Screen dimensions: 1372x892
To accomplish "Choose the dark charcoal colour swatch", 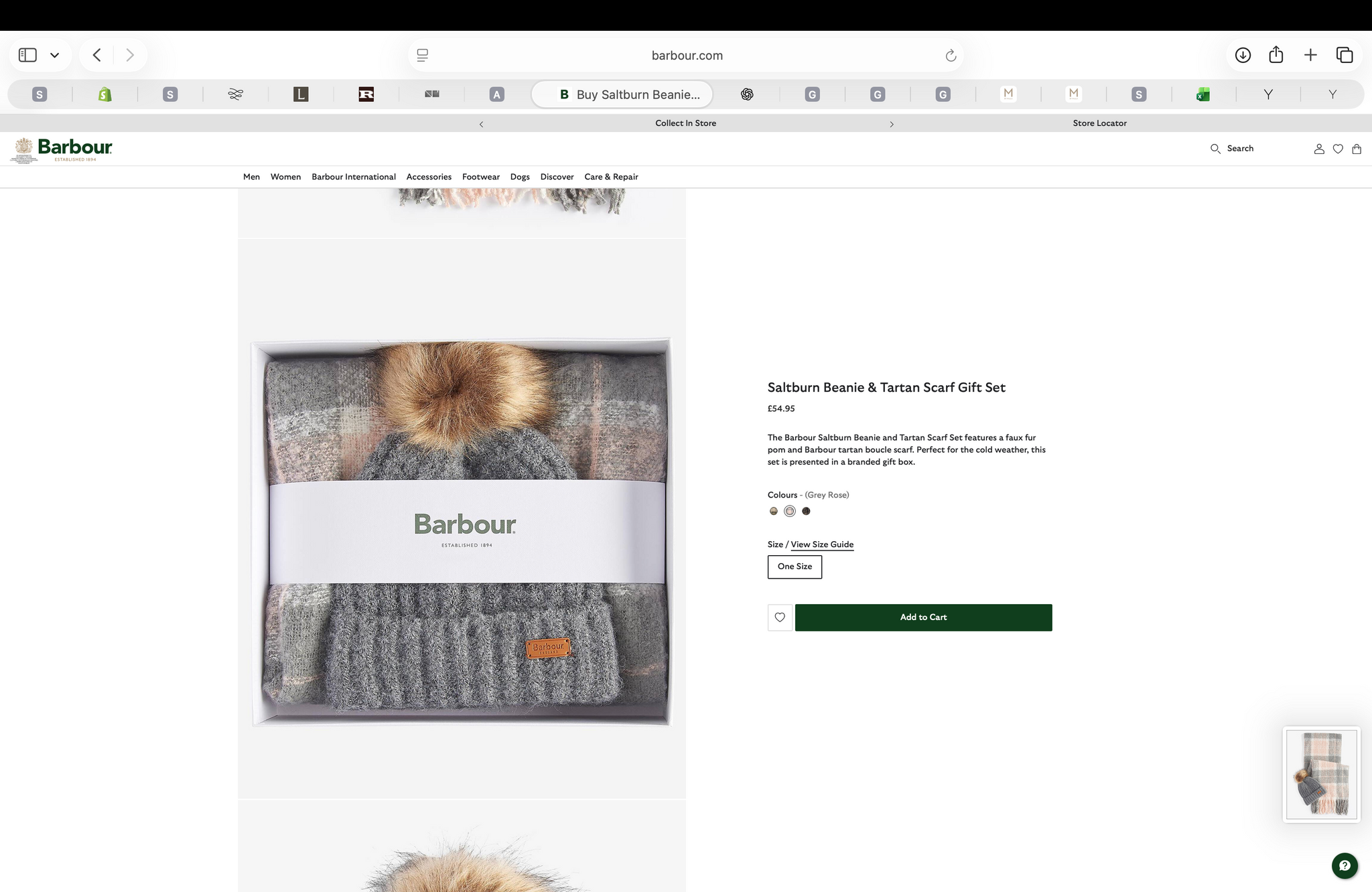I will [806, 511].
